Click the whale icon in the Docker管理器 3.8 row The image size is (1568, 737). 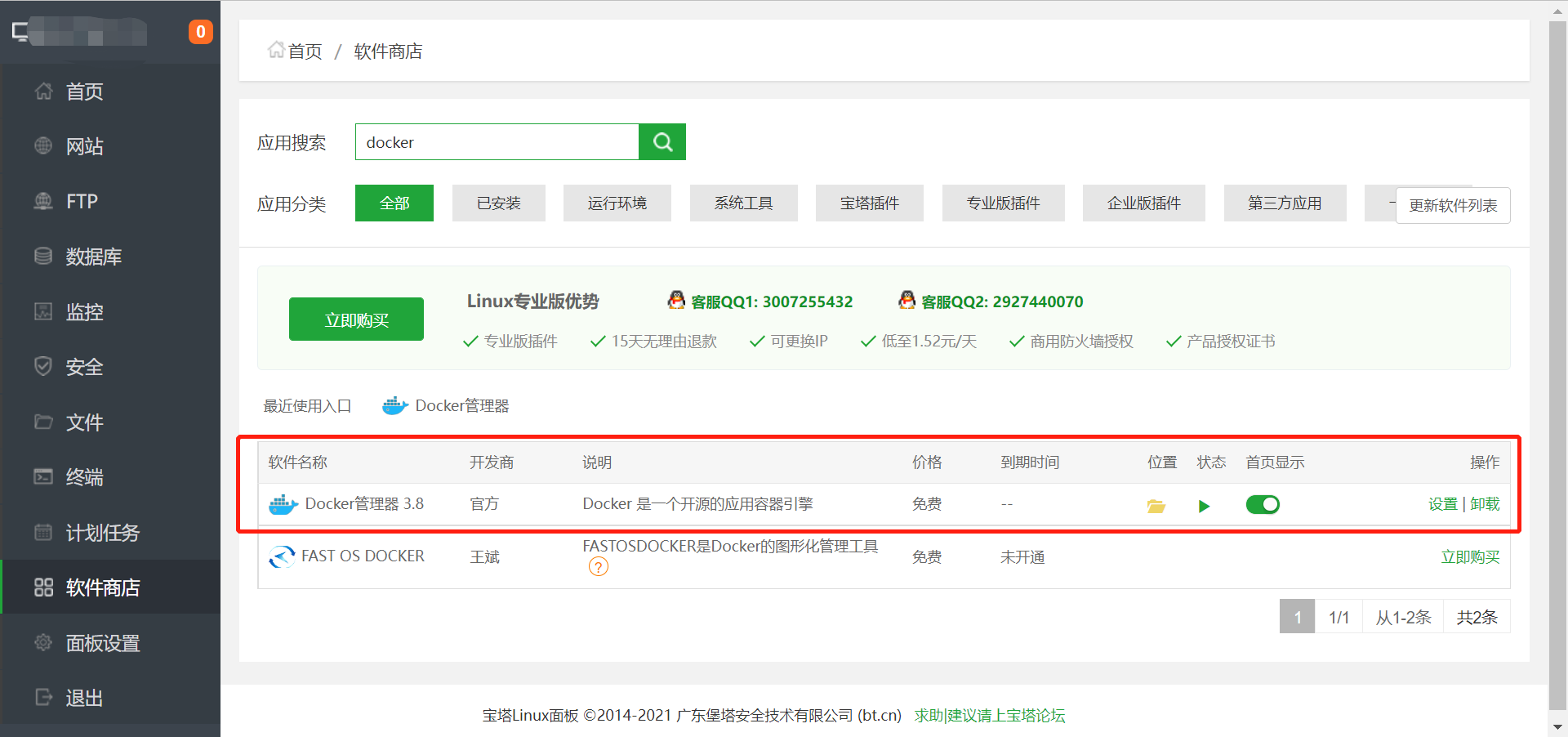pyautogui.click(x=283, y=504)
